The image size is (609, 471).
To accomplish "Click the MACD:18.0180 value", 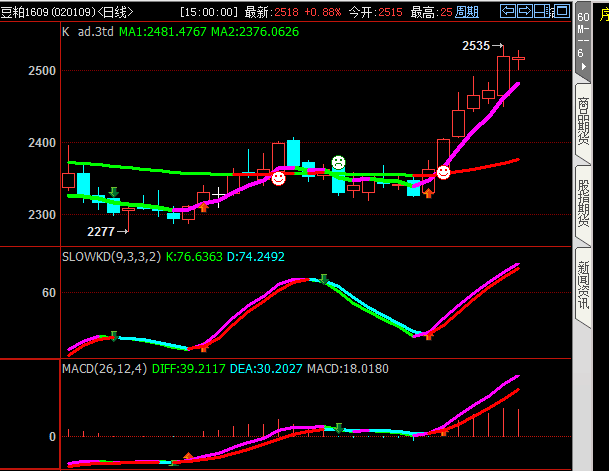I will [348, 368].
